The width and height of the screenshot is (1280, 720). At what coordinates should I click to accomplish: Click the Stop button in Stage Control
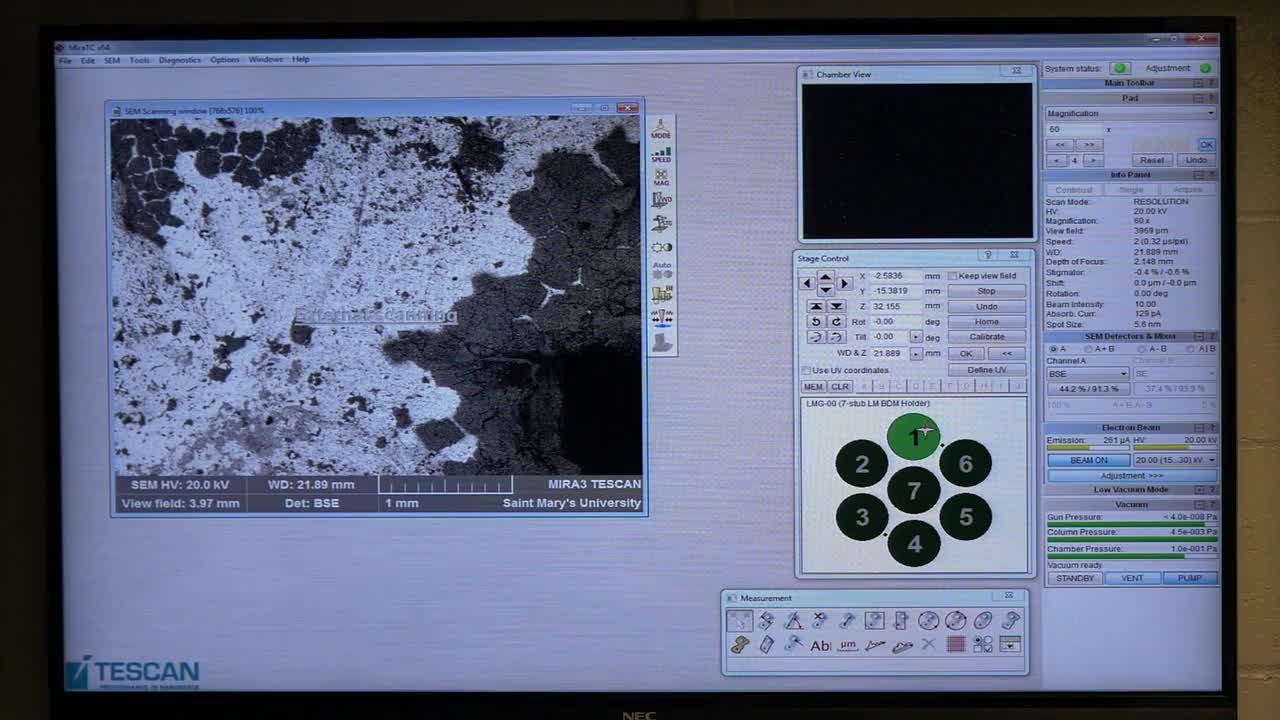click(986, 291)
